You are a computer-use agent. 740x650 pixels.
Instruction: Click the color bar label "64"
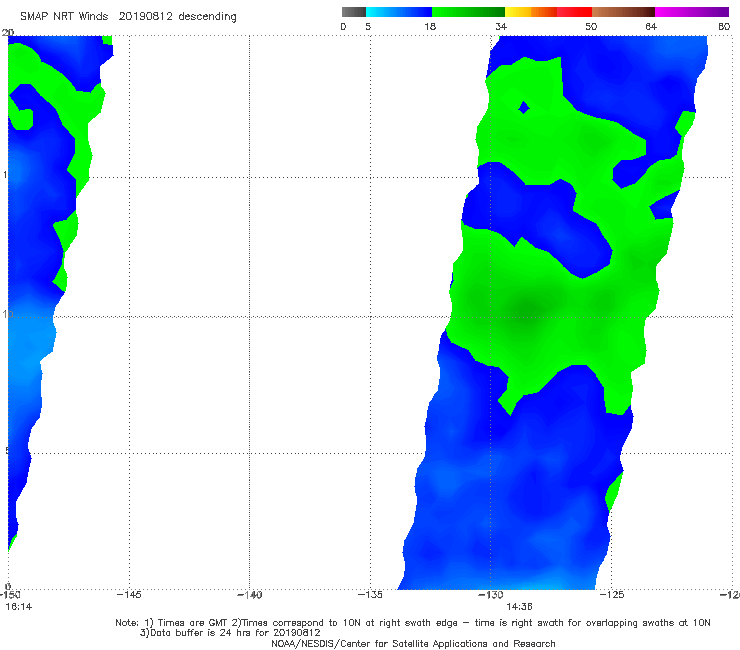click(x=651, y=27)
